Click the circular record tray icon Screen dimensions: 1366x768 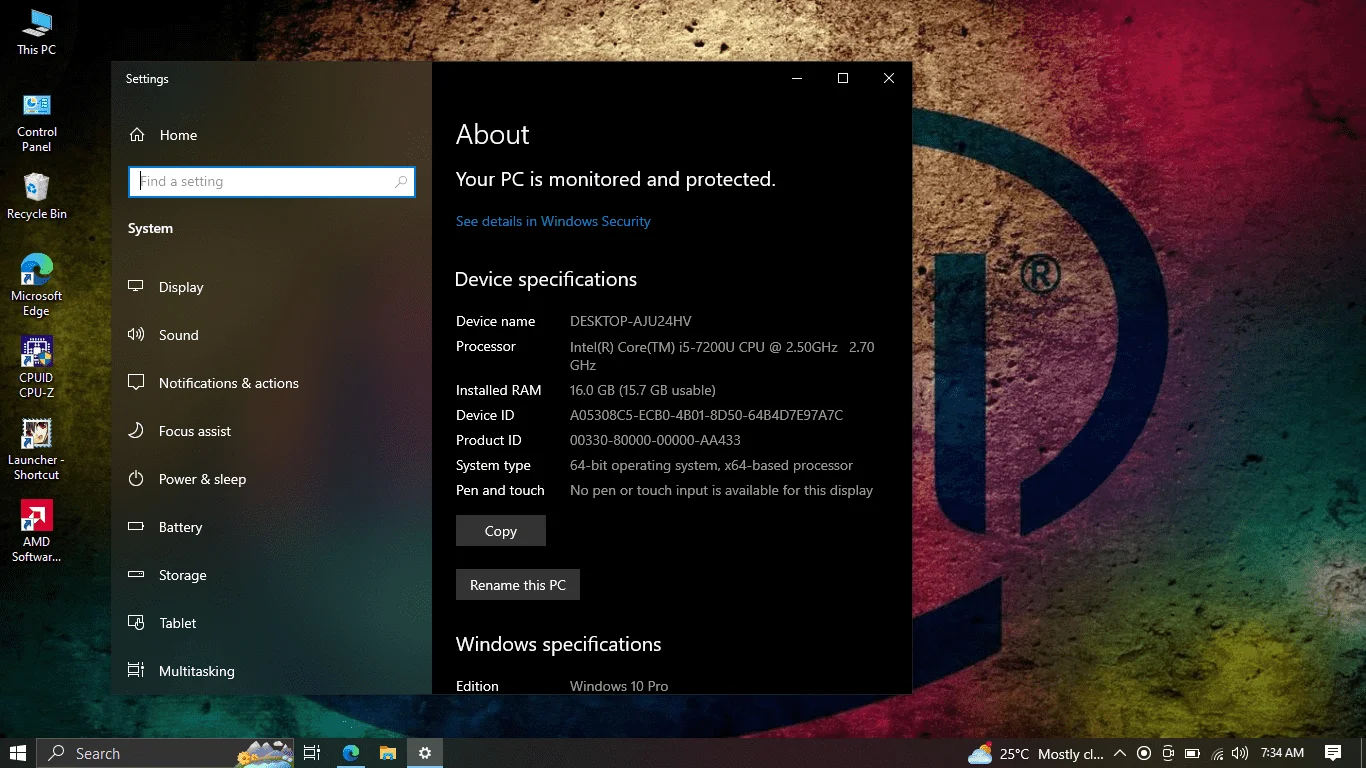tap(1144, 753)
